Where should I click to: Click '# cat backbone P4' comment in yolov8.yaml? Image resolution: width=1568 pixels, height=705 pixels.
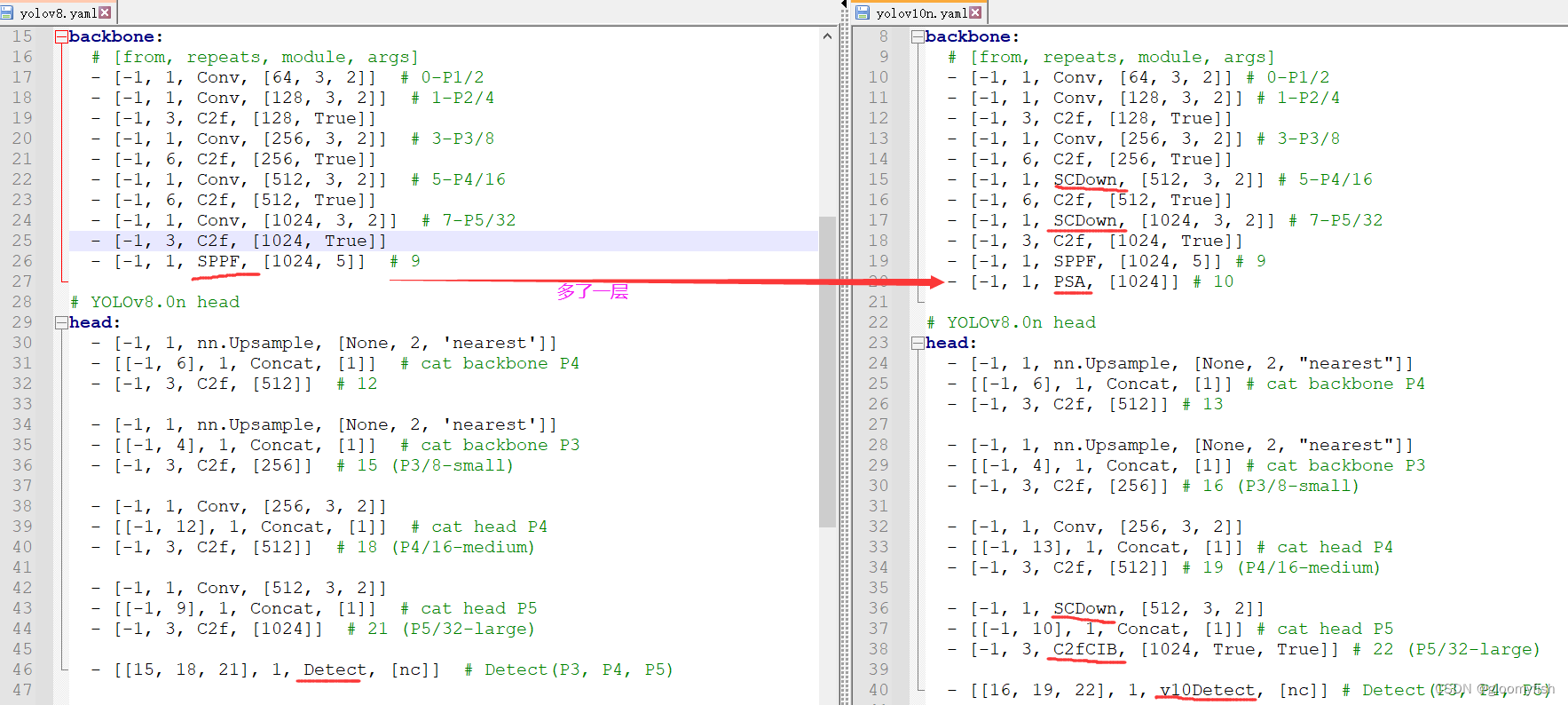(x=490, y=363)
